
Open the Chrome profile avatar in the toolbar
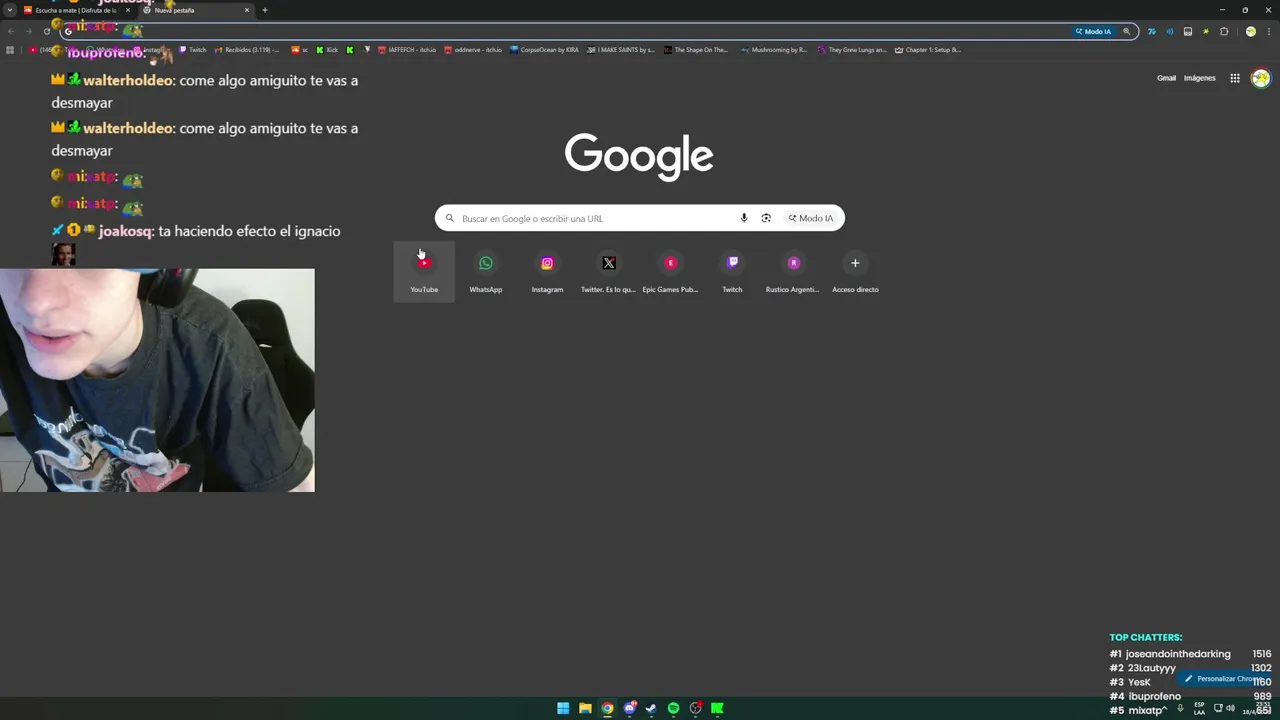(x=1250, y=31)
